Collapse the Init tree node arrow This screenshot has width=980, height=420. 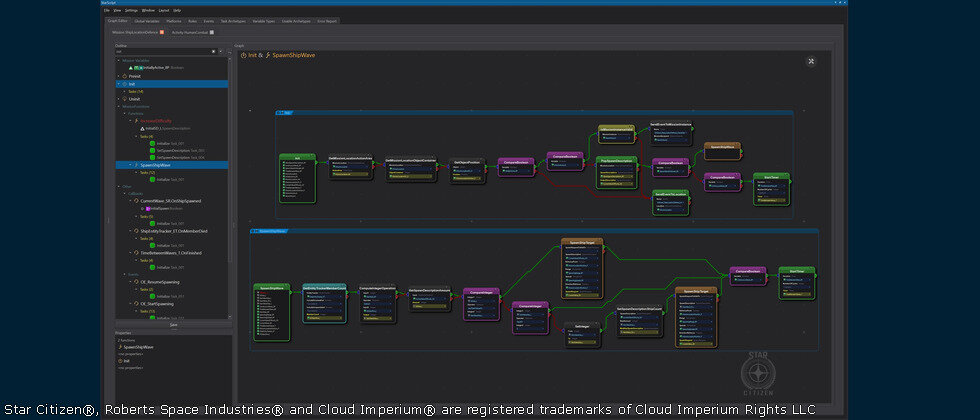[x=118, y=84]
